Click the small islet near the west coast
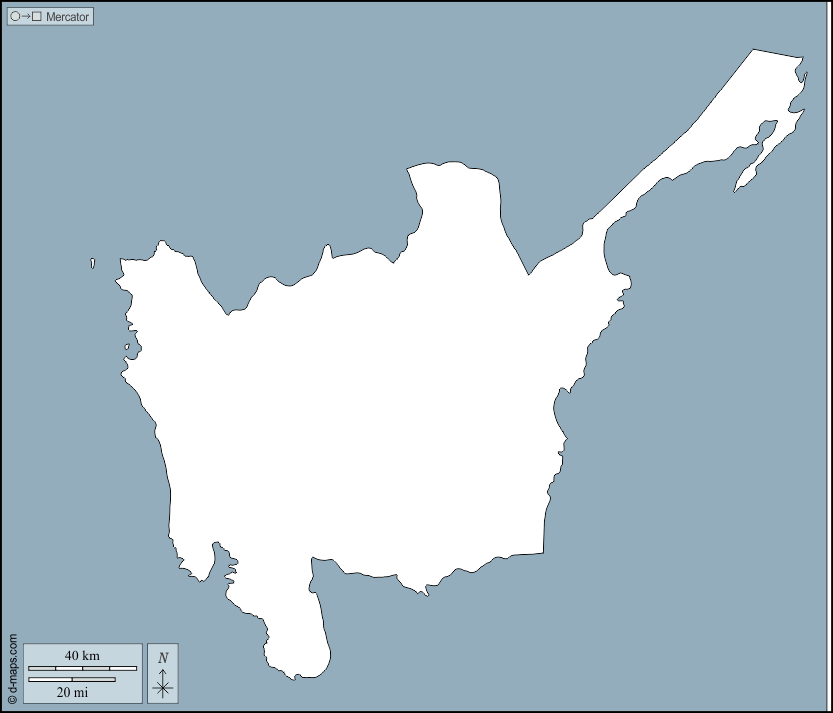Image resolution: width=833 pixels, height=713 pixels. (127, 348)
